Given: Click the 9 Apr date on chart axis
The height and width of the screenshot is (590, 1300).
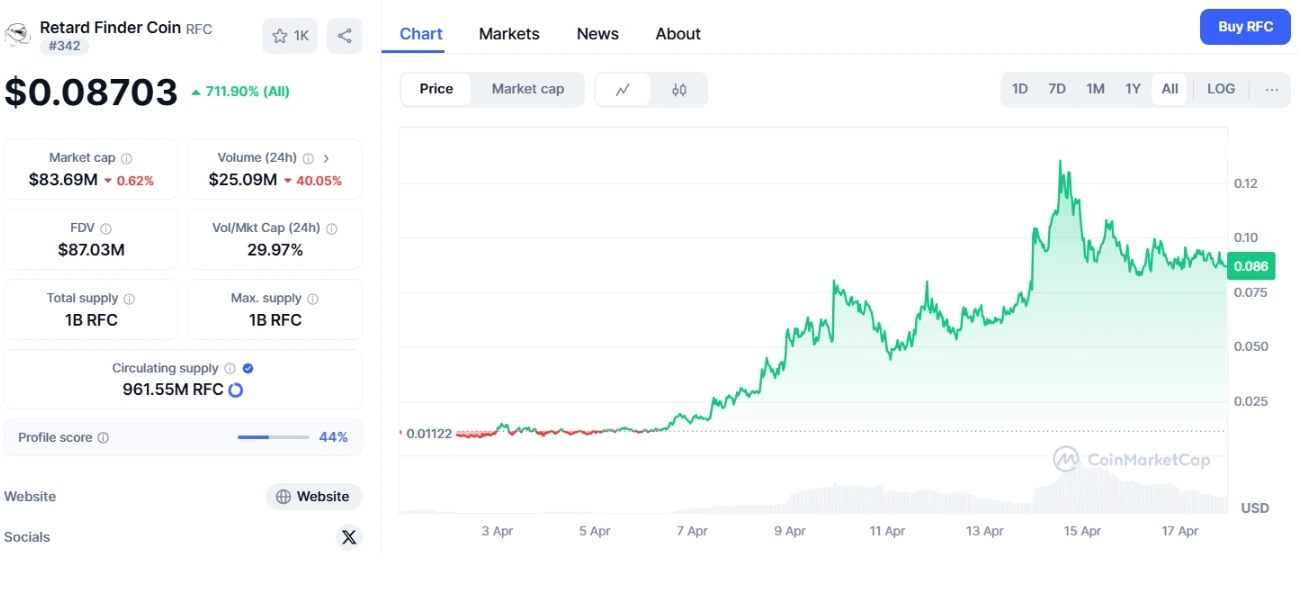Looking at the screenshot, I should (790, 531).
